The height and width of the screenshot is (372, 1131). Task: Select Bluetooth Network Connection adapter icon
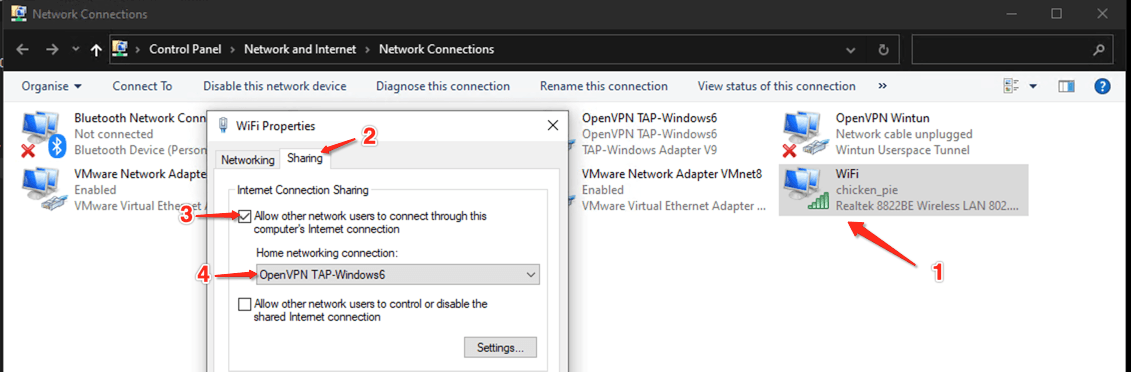point(44,134)
